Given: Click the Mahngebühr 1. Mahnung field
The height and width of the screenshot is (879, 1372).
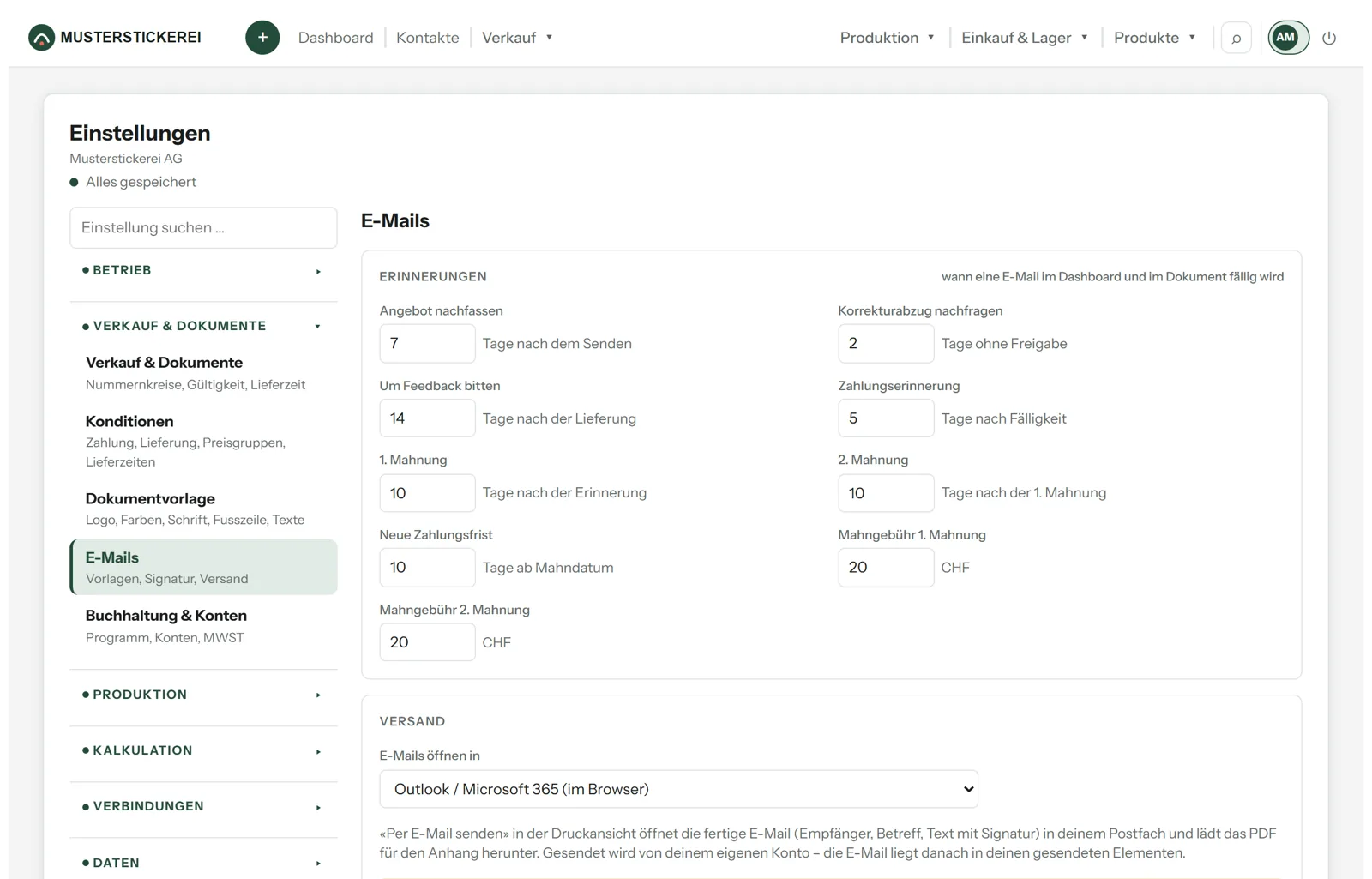Looking at the screenshot, I should tap(886, 568).
